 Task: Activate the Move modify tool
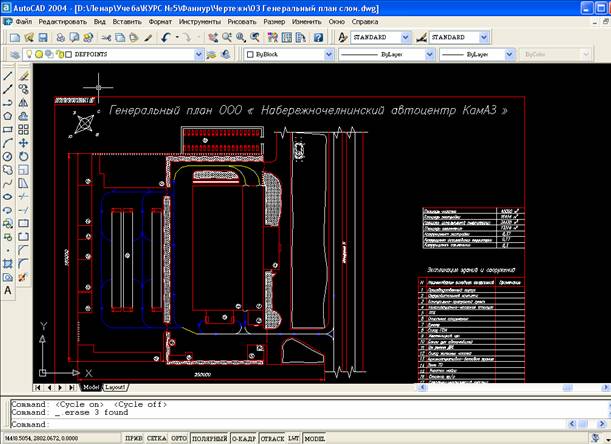click(x=23, y=143)
